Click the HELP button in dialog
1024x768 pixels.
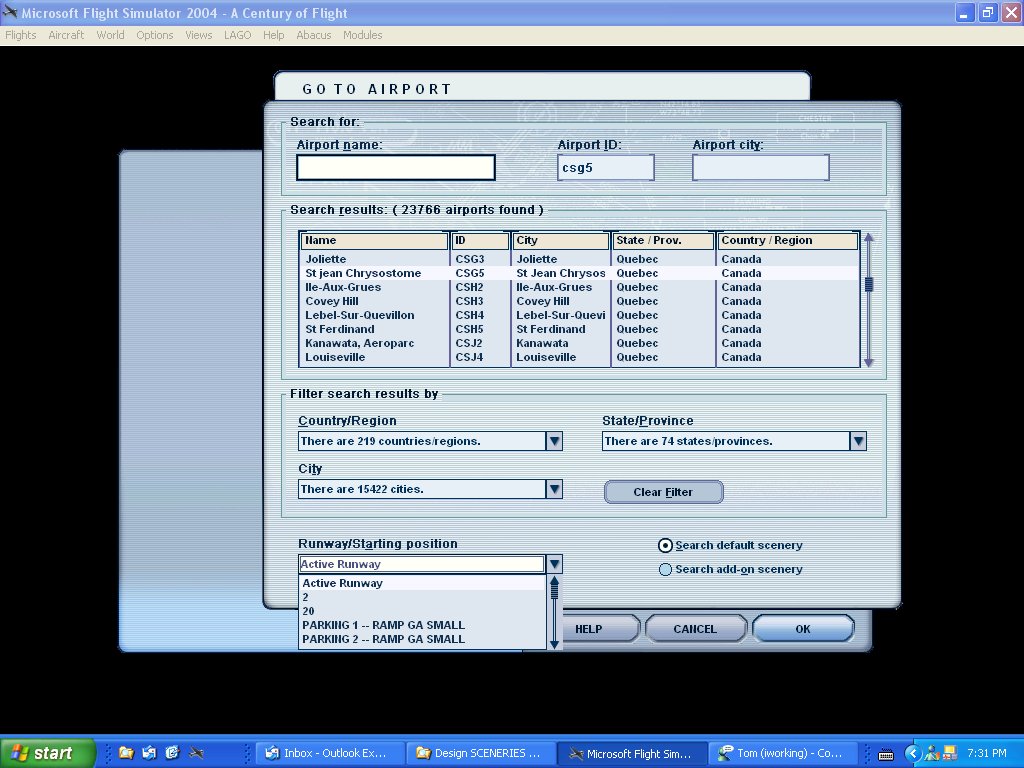pyautogui.click(x=588, y=629)
